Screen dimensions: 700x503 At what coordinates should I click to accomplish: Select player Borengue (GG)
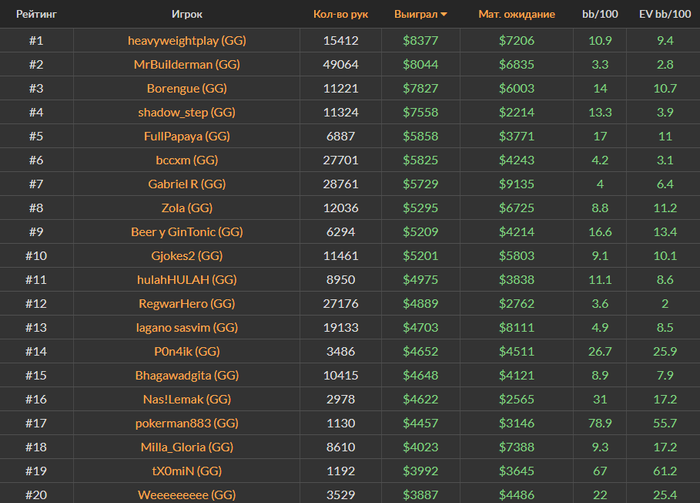click(186, 88)
